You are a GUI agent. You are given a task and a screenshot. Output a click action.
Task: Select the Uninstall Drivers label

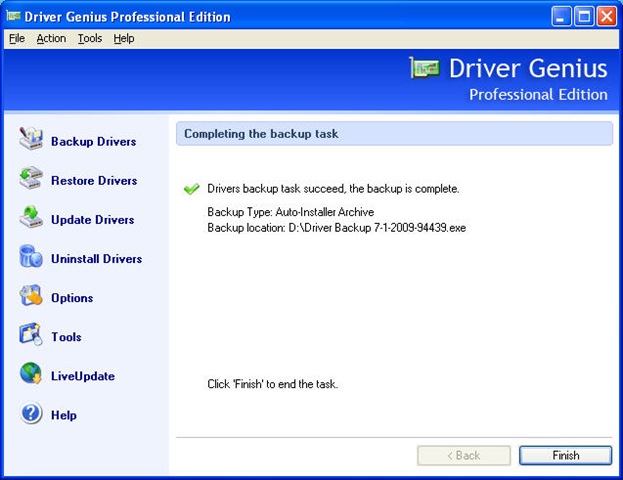[97, 259]
